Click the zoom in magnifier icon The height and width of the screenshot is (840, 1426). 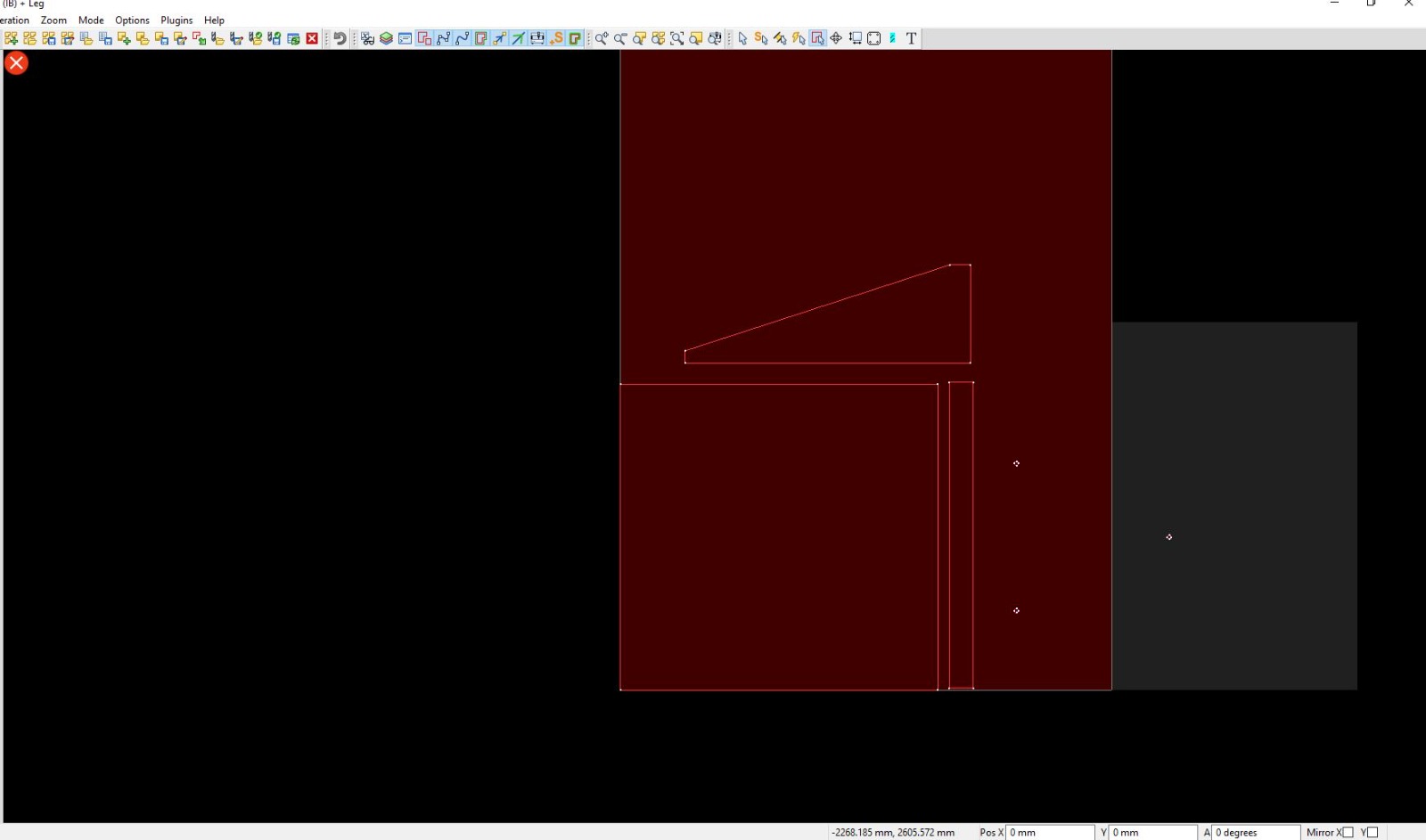click(x=602, y=38)
